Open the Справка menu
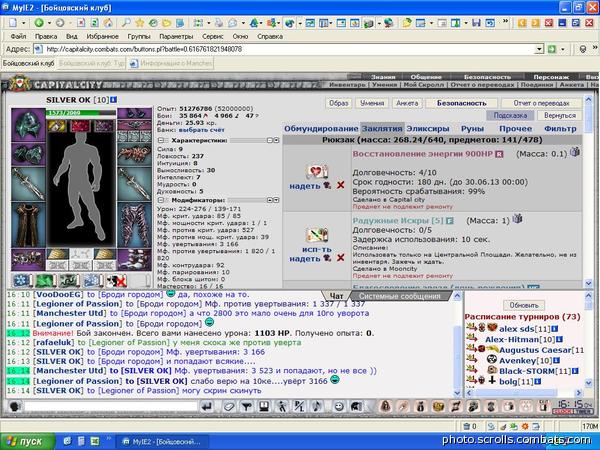Image resolution: width=600 pixels, height=450 pixels. [270, 36]
